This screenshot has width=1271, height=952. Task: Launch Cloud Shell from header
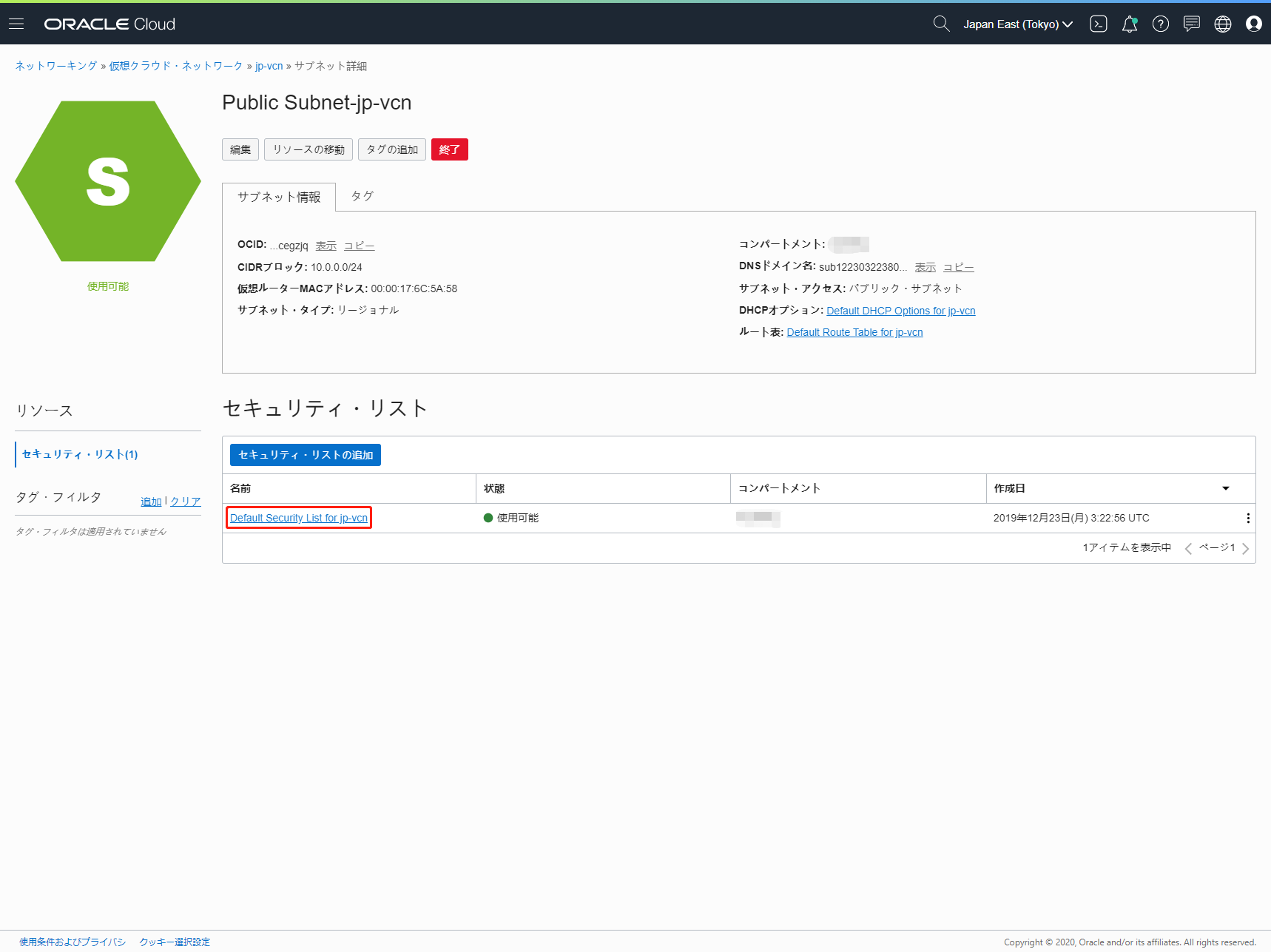point(1099,24)
